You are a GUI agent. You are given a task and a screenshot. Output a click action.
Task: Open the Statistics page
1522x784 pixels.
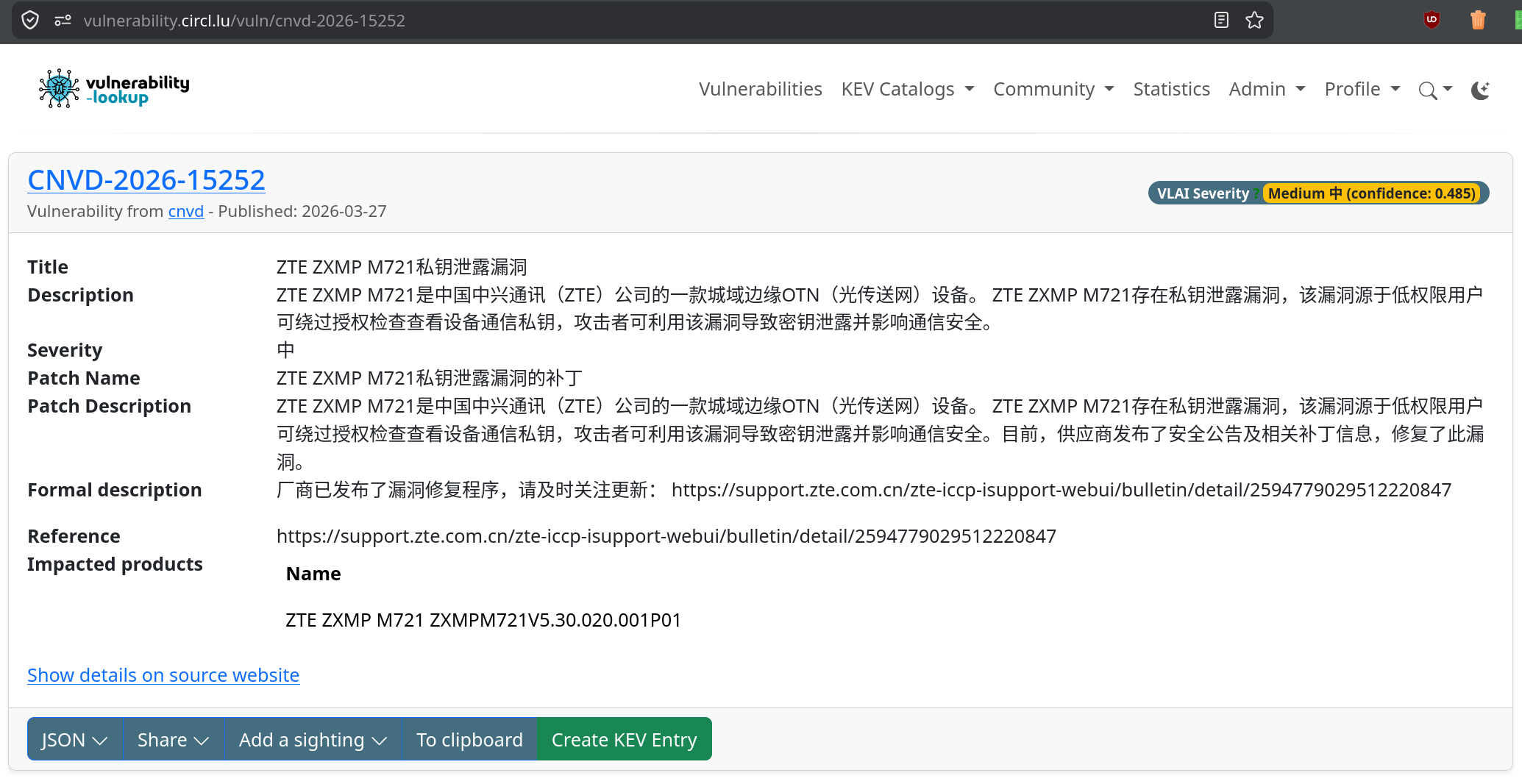point(1171,89)
